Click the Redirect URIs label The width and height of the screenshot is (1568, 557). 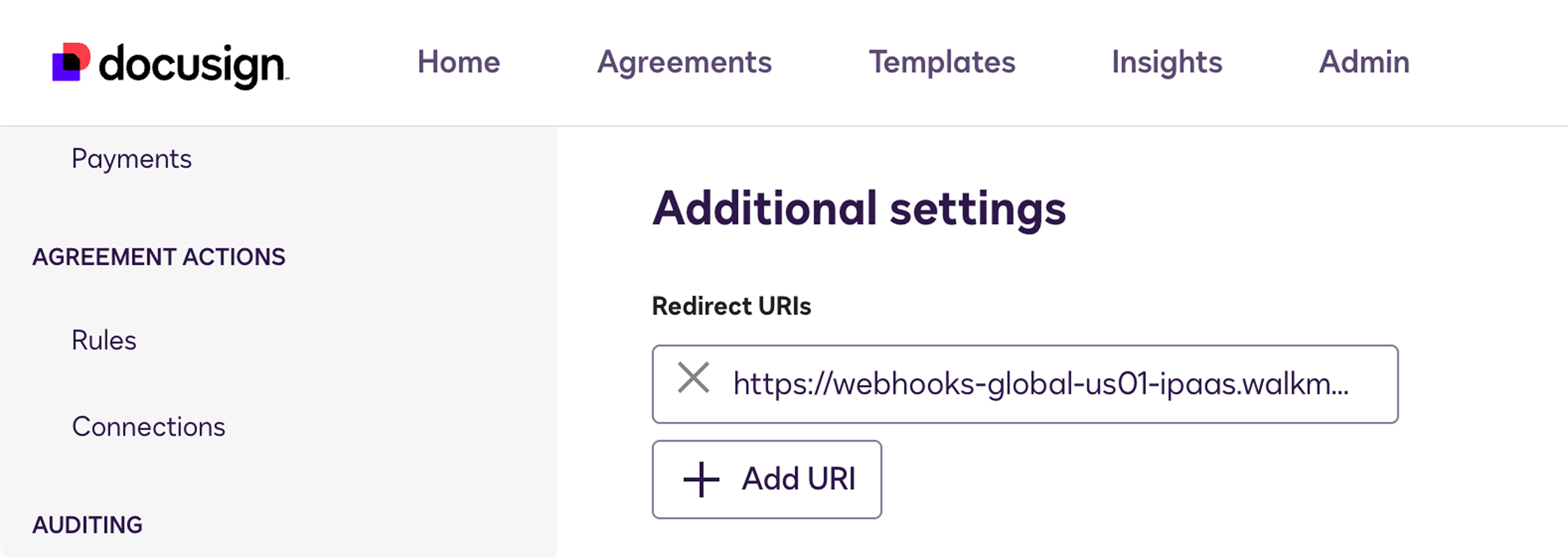[x=731, y=306]
